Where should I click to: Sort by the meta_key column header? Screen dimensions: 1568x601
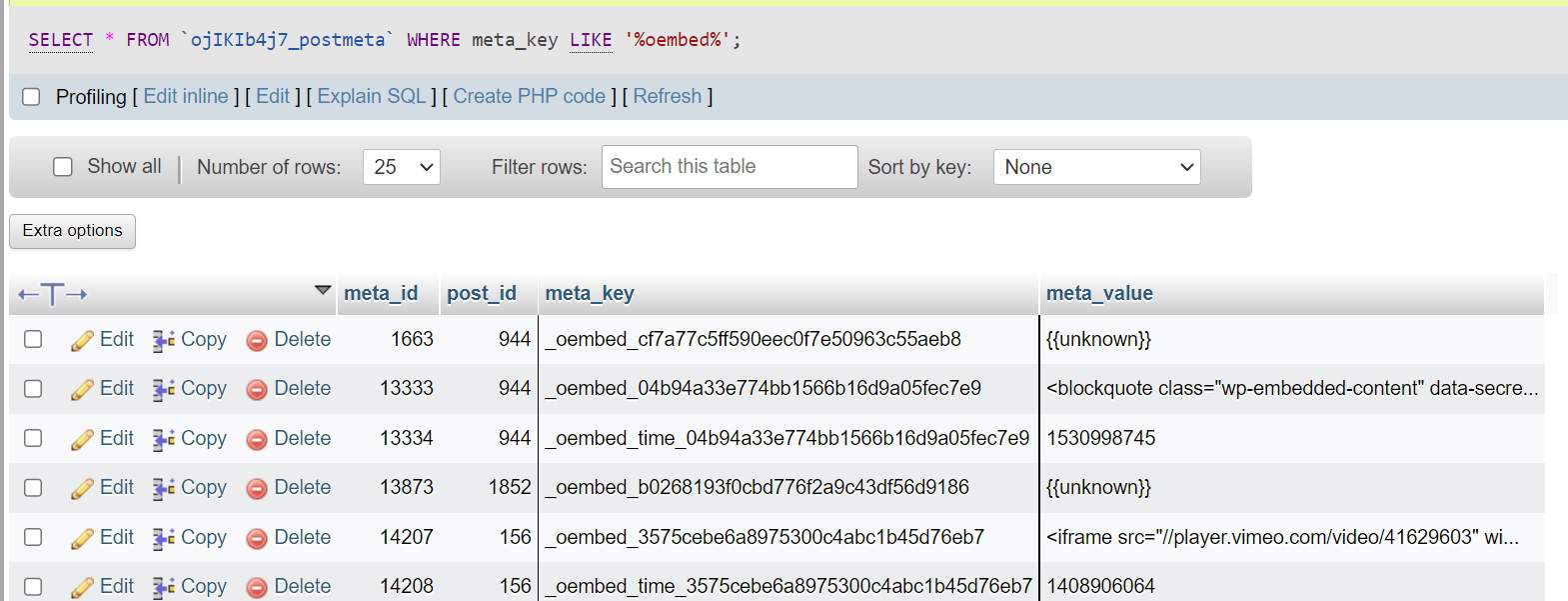tap(590, 293)
